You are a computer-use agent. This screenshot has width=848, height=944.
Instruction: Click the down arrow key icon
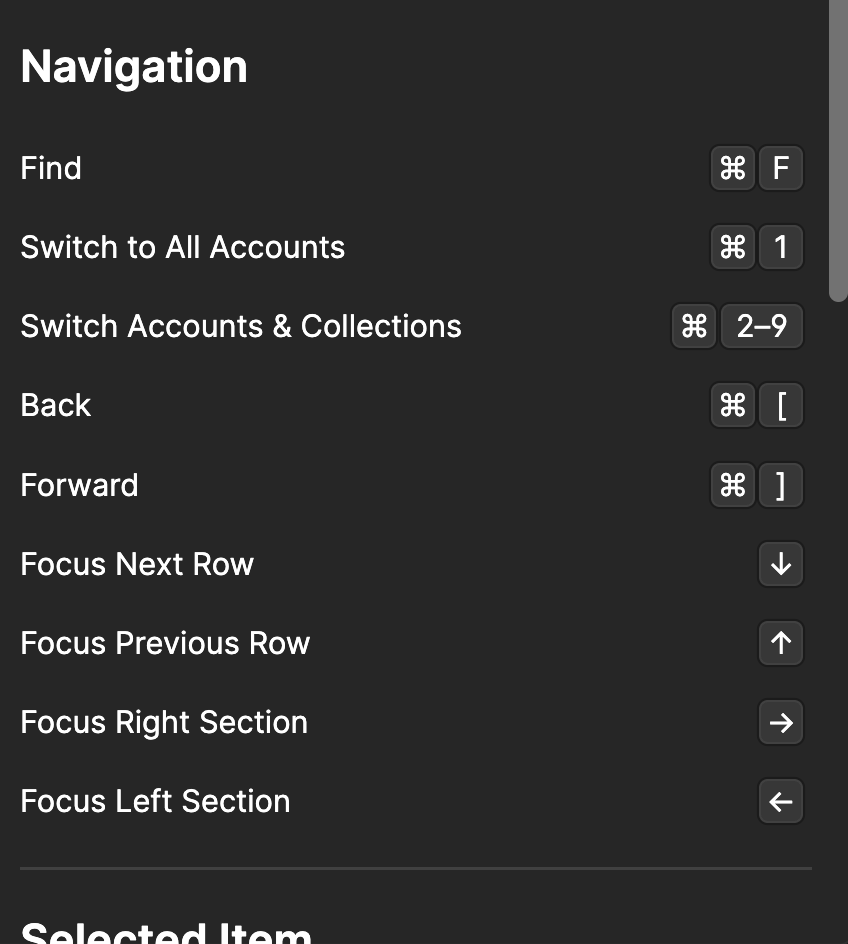tap(781, 564)
